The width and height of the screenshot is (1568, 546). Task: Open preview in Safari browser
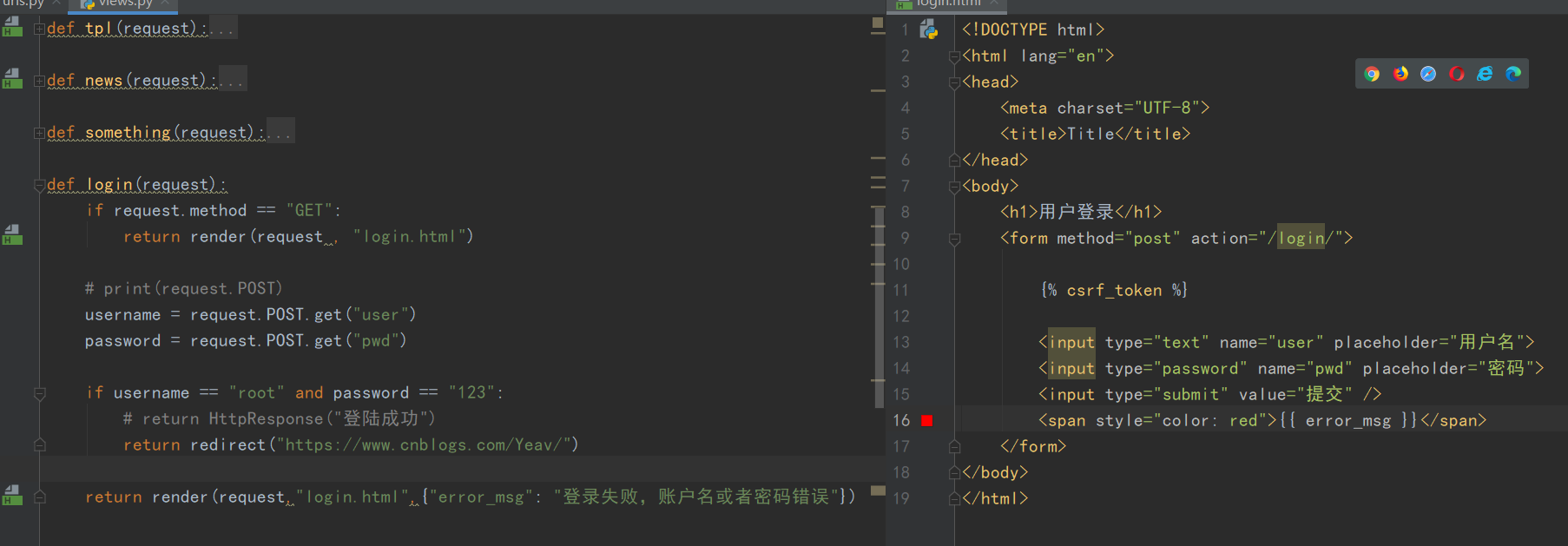point(1428,74)
